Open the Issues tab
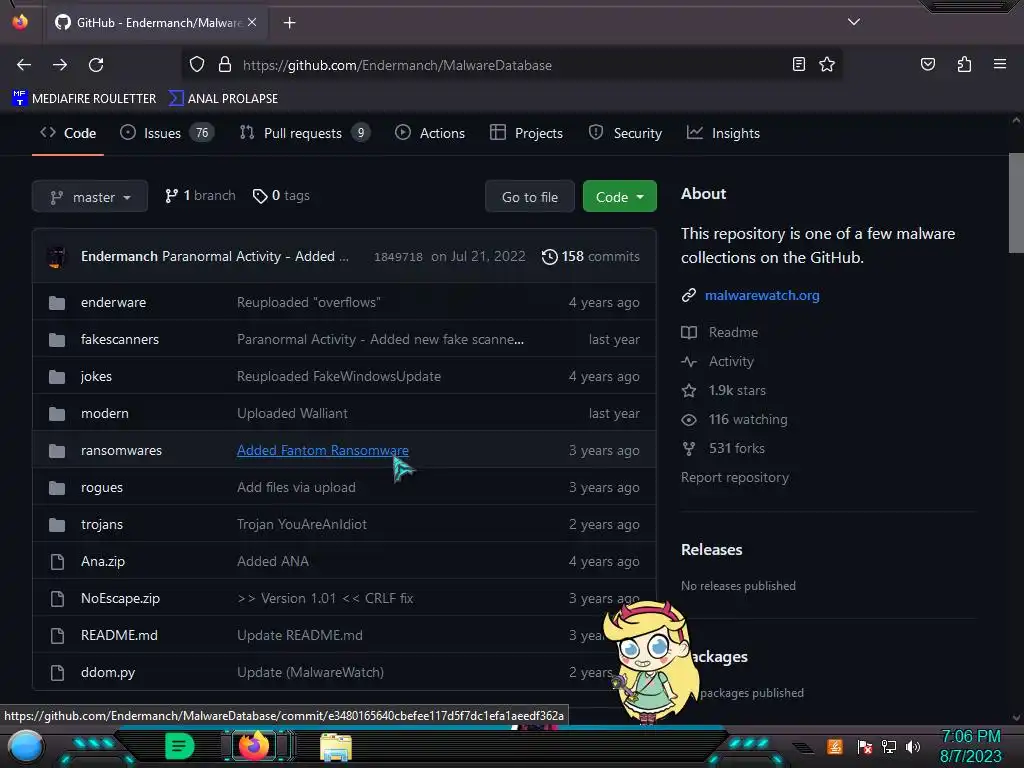The width and height of the screenshot is (1024, 768). pyautogui.click(x=167, y=133)
